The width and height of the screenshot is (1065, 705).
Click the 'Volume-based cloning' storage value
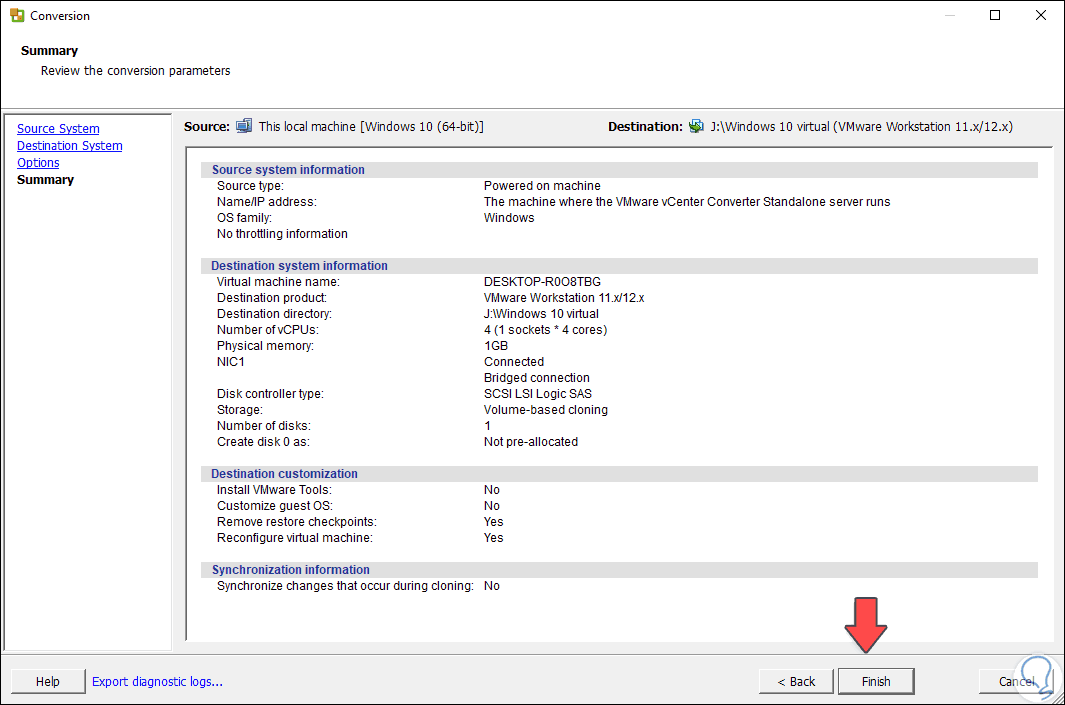point(545,410)
